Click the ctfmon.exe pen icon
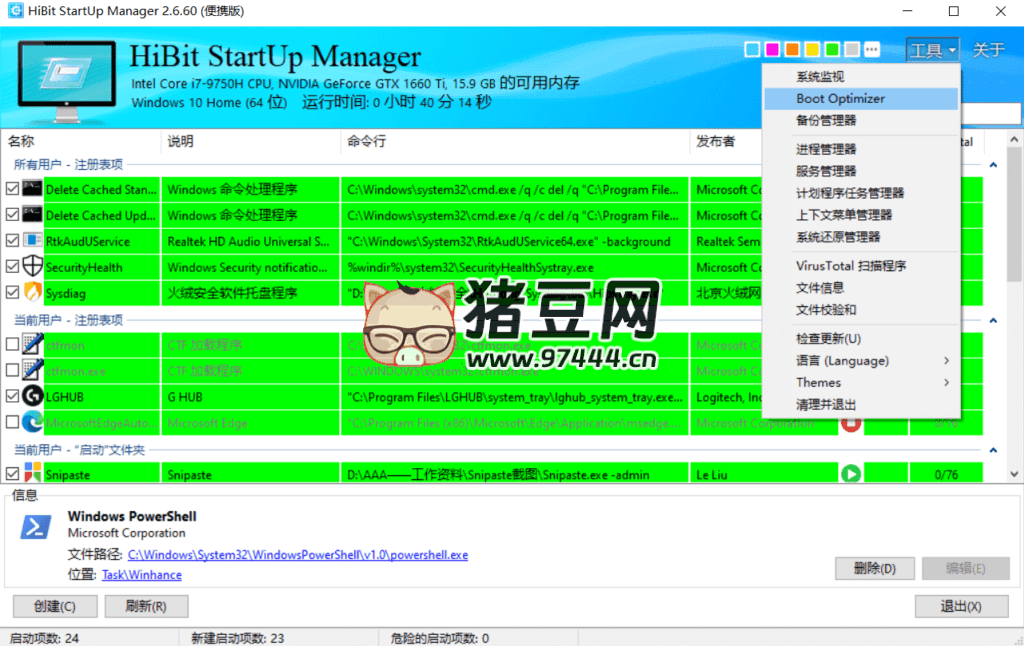The image size is (1024, 646). pyautogui.click(x=32, y=370)
